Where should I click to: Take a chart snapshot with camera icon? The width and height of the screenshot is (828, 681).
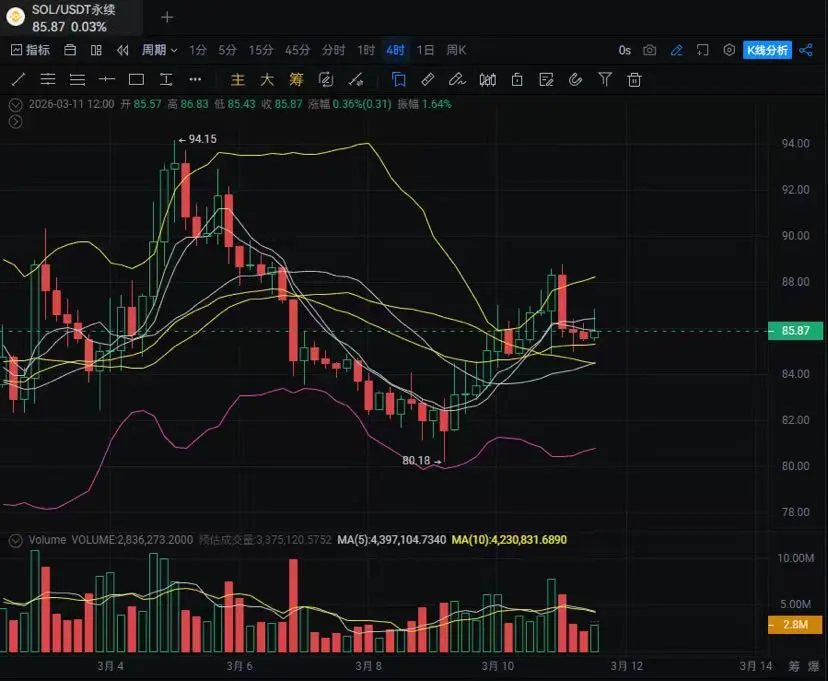point(650,50)
